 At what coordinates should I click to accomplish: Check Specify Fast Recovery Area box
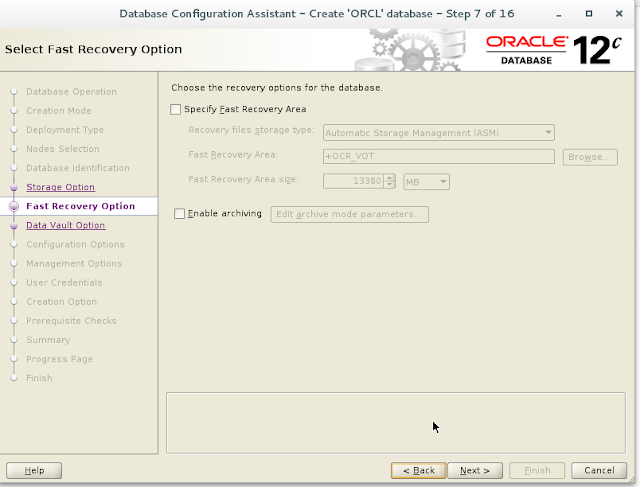pos(176,109)
